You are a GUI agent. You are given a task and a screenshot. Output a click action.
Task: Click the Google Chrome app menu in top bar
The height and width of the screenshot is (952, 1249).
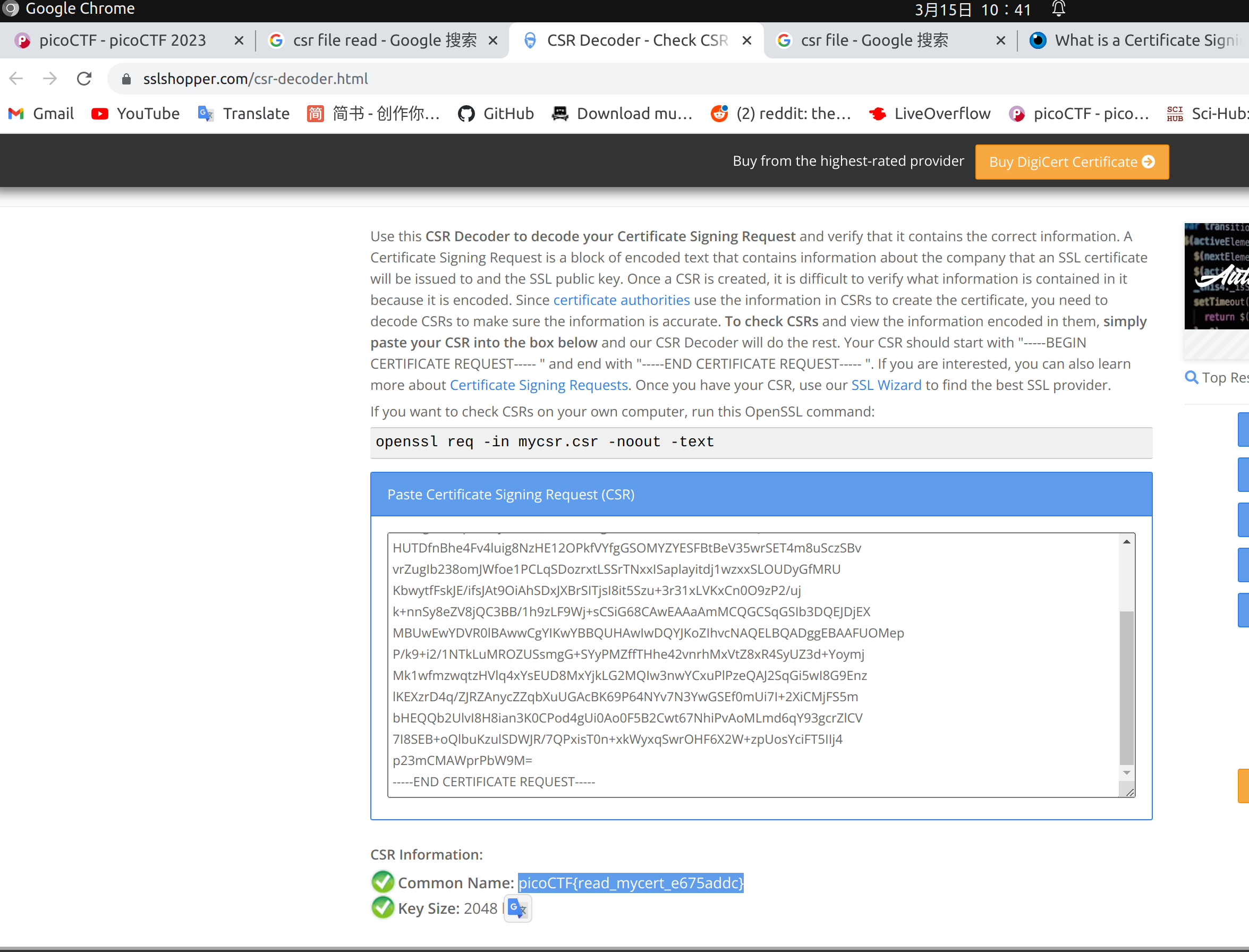pyautogui.click(x=69, y=9)
